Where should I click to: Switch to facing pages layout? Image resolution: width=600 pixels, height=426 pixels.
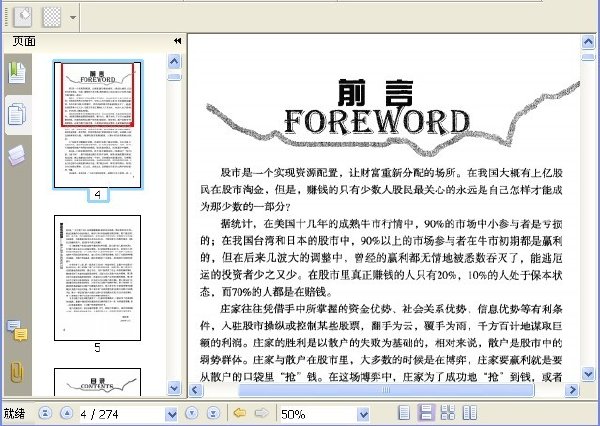(470, 413)
